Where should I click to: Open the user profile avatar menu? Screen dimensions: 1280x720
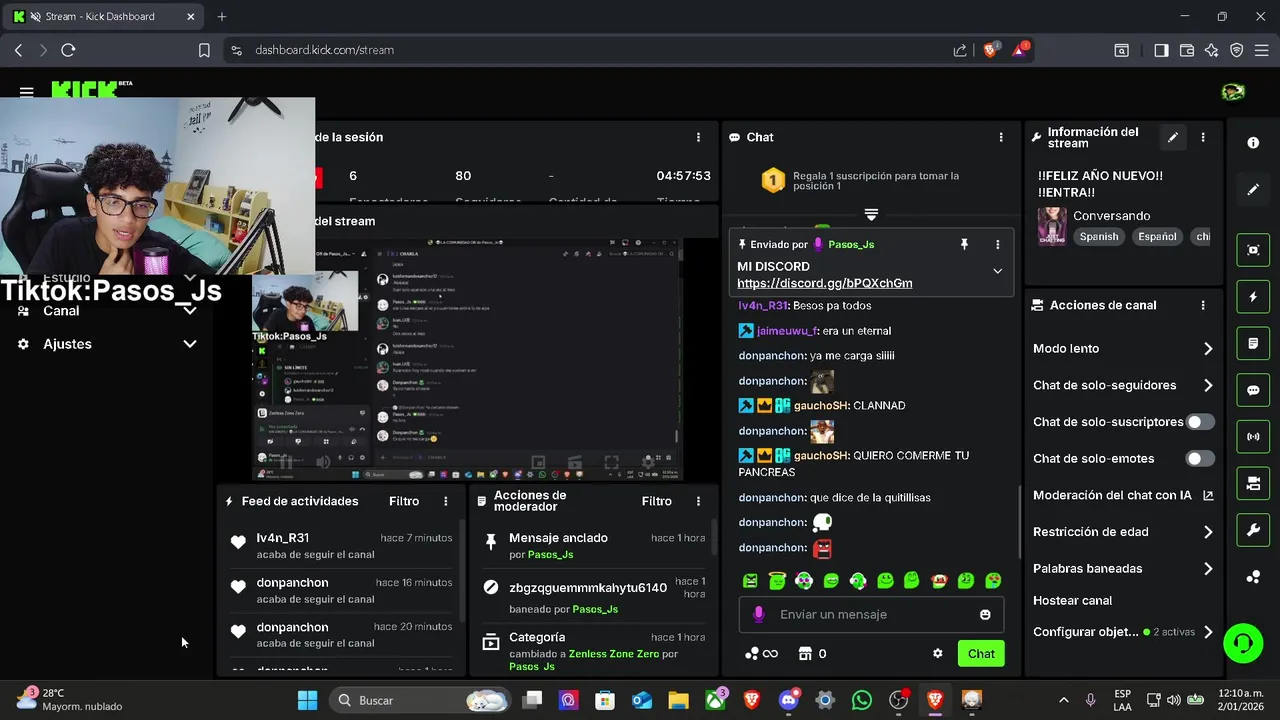click(x=1233, y=92)
